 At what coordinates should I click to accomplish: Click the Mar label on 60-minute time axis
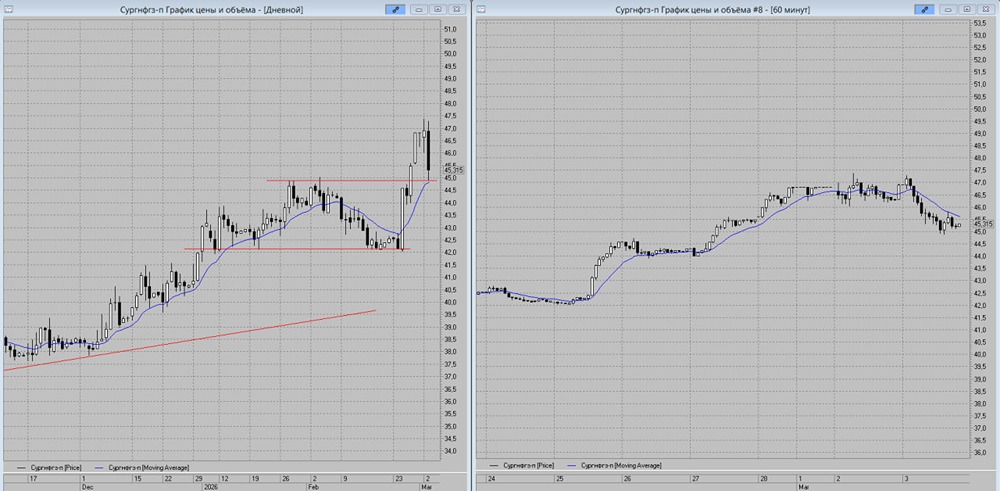pyautogui.click(x=803, y=486)
